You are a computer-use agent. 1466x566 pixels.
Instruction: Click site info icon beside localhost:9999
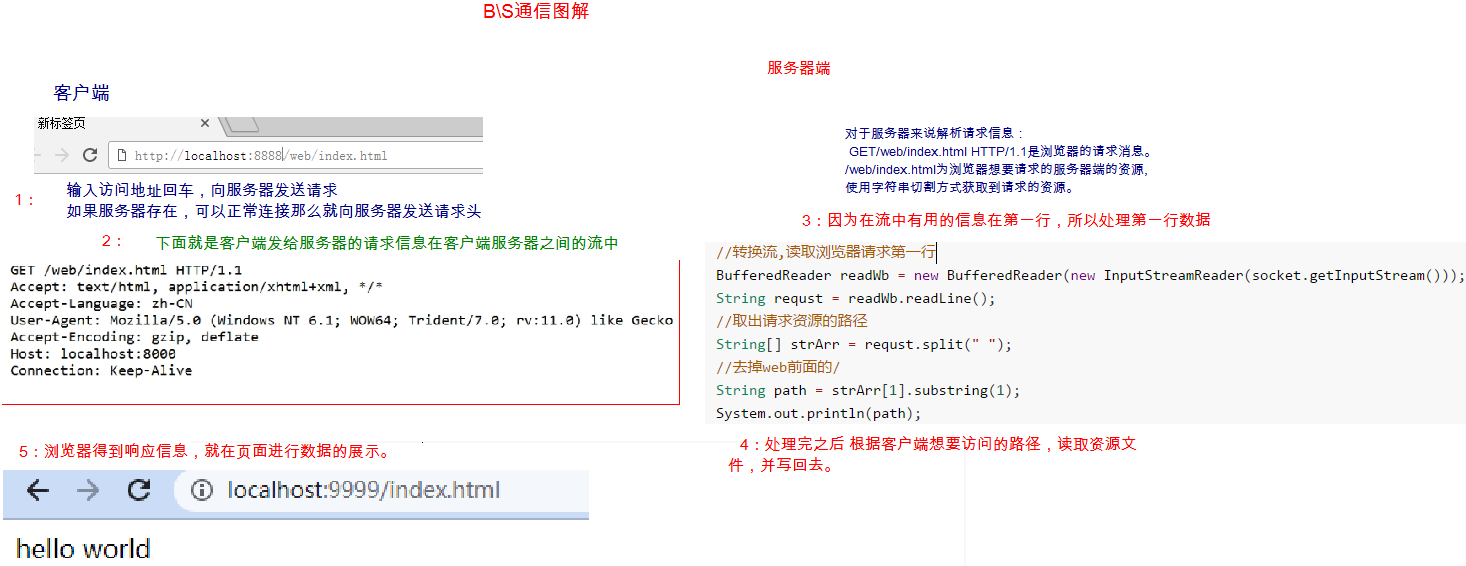(202, 491)
